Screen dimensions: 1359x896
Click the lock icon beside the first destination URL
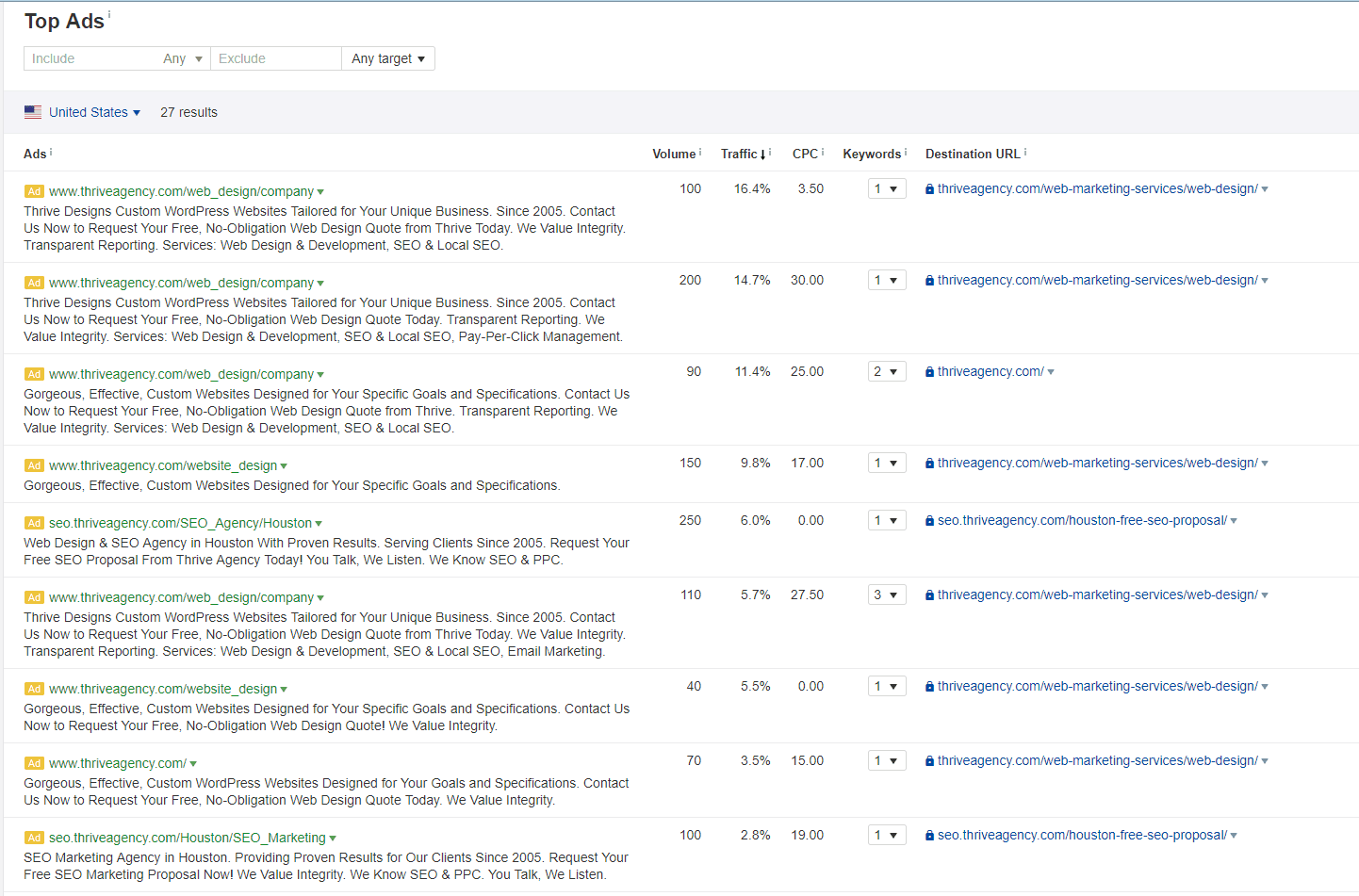tap(928, 188)
